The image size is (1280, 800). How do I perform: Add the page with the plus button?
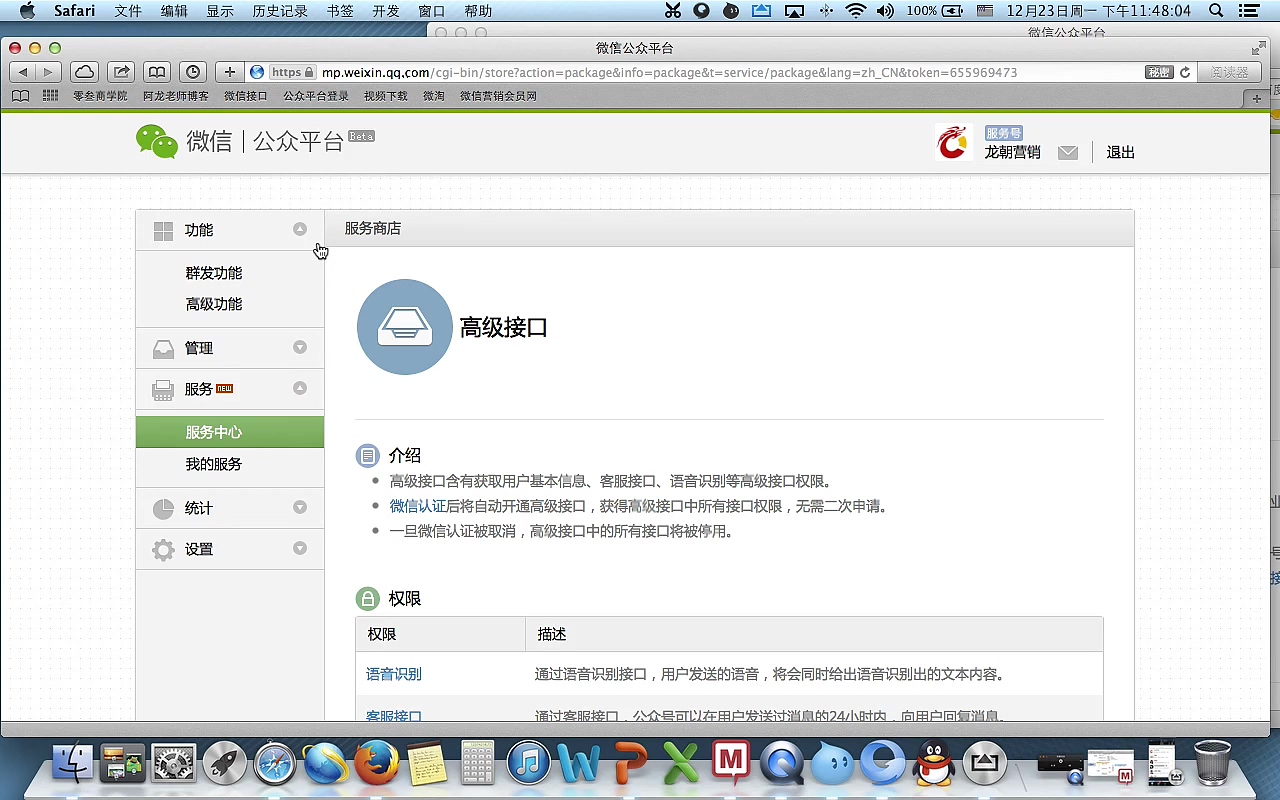coord(230,72)
